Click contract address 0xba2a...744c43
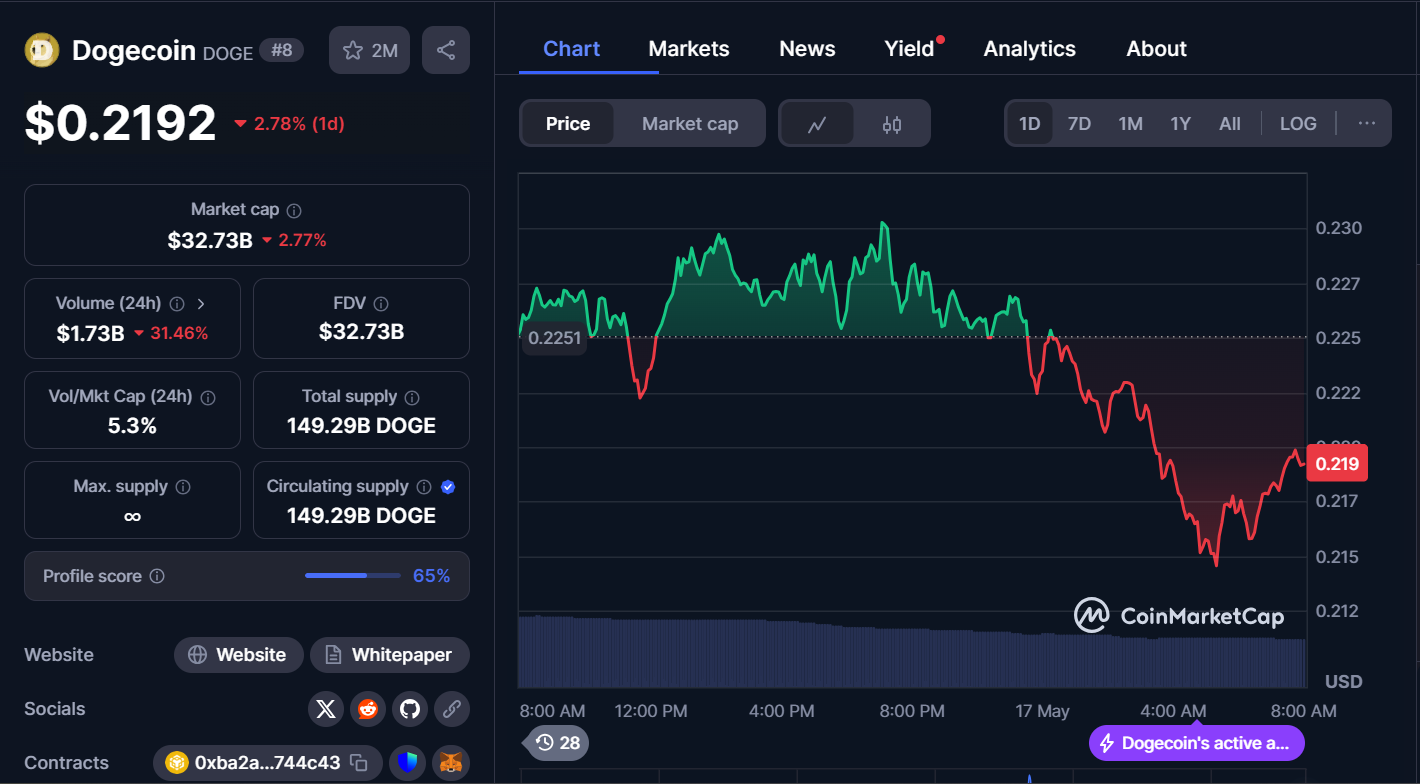 point(267,763)
